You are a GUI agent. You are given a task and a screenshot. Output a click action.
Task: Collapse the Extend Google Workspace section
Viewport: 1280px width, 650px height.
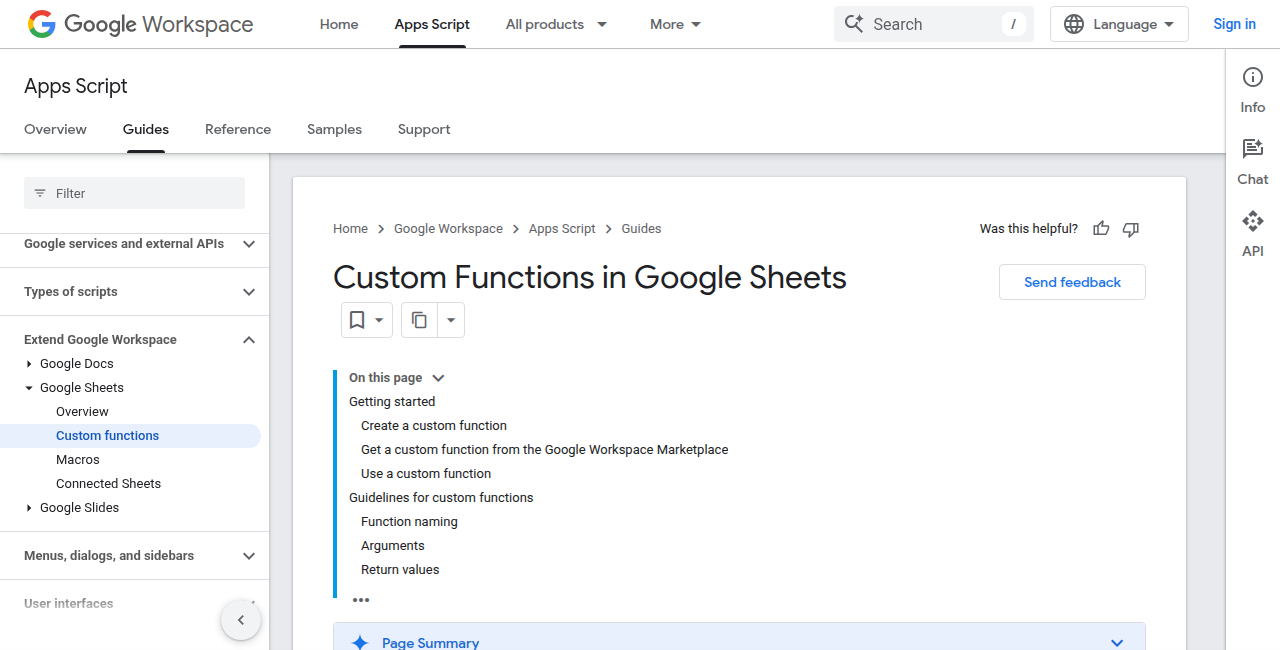click(x=249, y=340)
